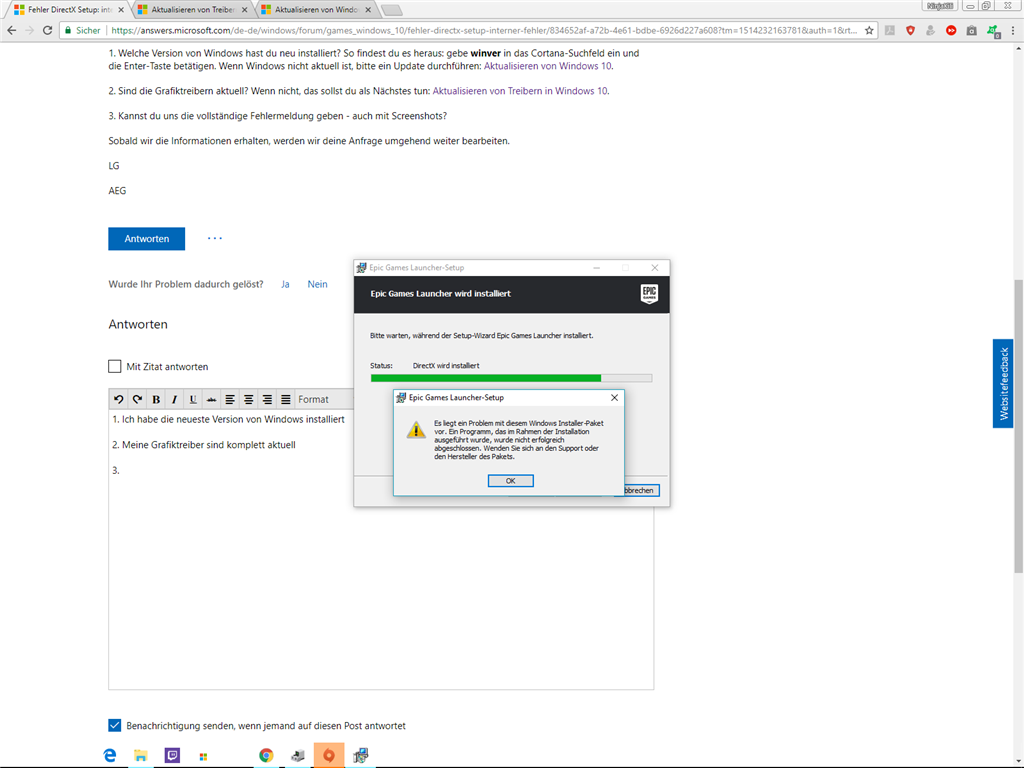Image resolution: width=1024 pixels, height=768 pixels.
Task: Align reply text to the right
Action: 267,399
